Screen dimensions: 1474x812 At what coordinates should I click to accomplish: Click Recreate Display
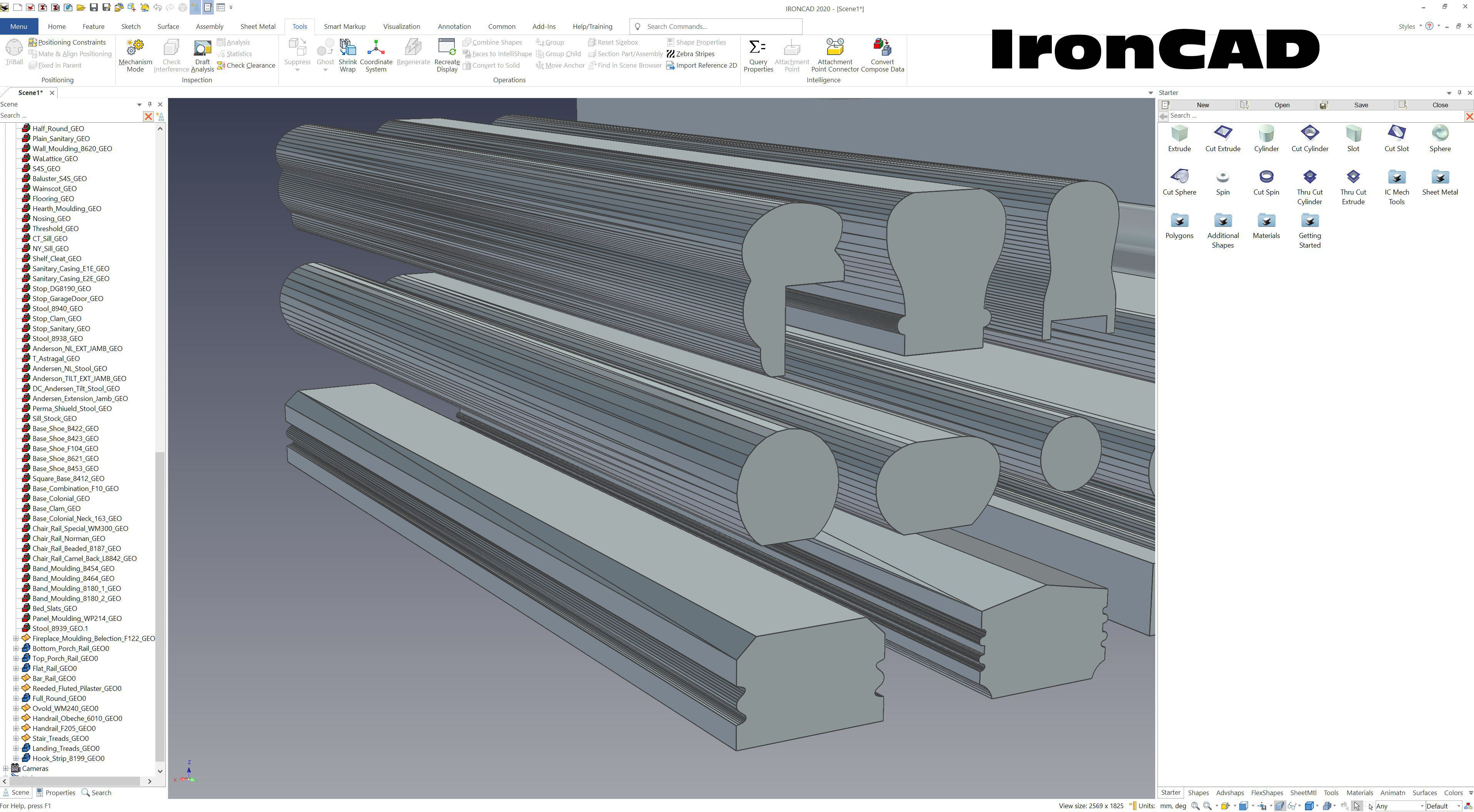pyautogui.click(x=447, y=55)
